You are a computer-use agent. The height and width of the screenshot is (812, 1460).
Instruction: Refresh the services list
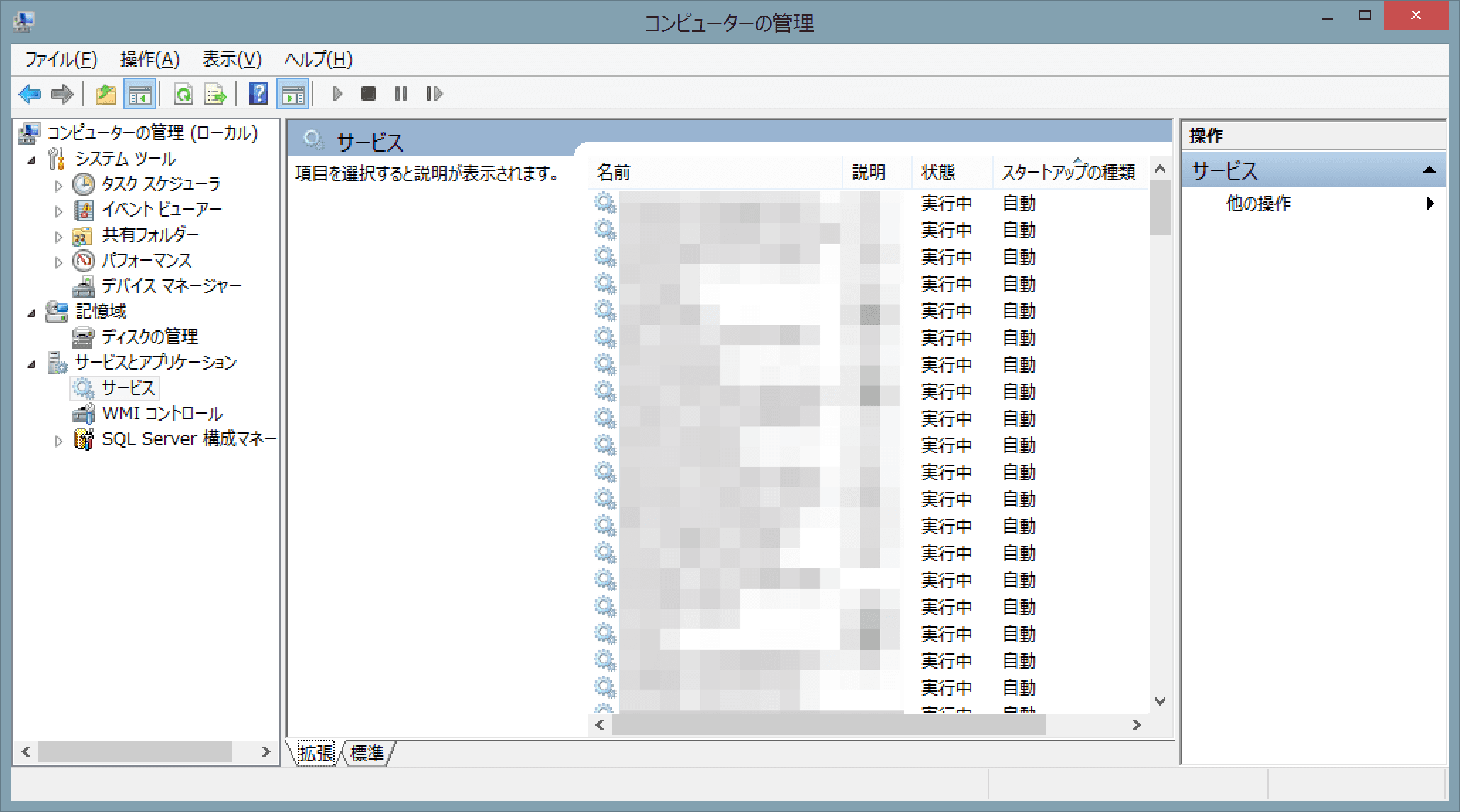183,94
